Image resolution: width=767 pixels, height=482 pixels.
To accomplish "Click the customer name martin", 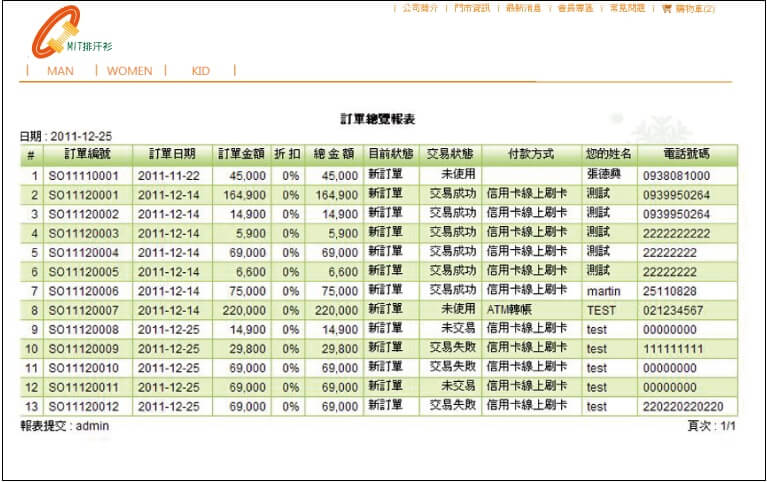I will (604, 290).
